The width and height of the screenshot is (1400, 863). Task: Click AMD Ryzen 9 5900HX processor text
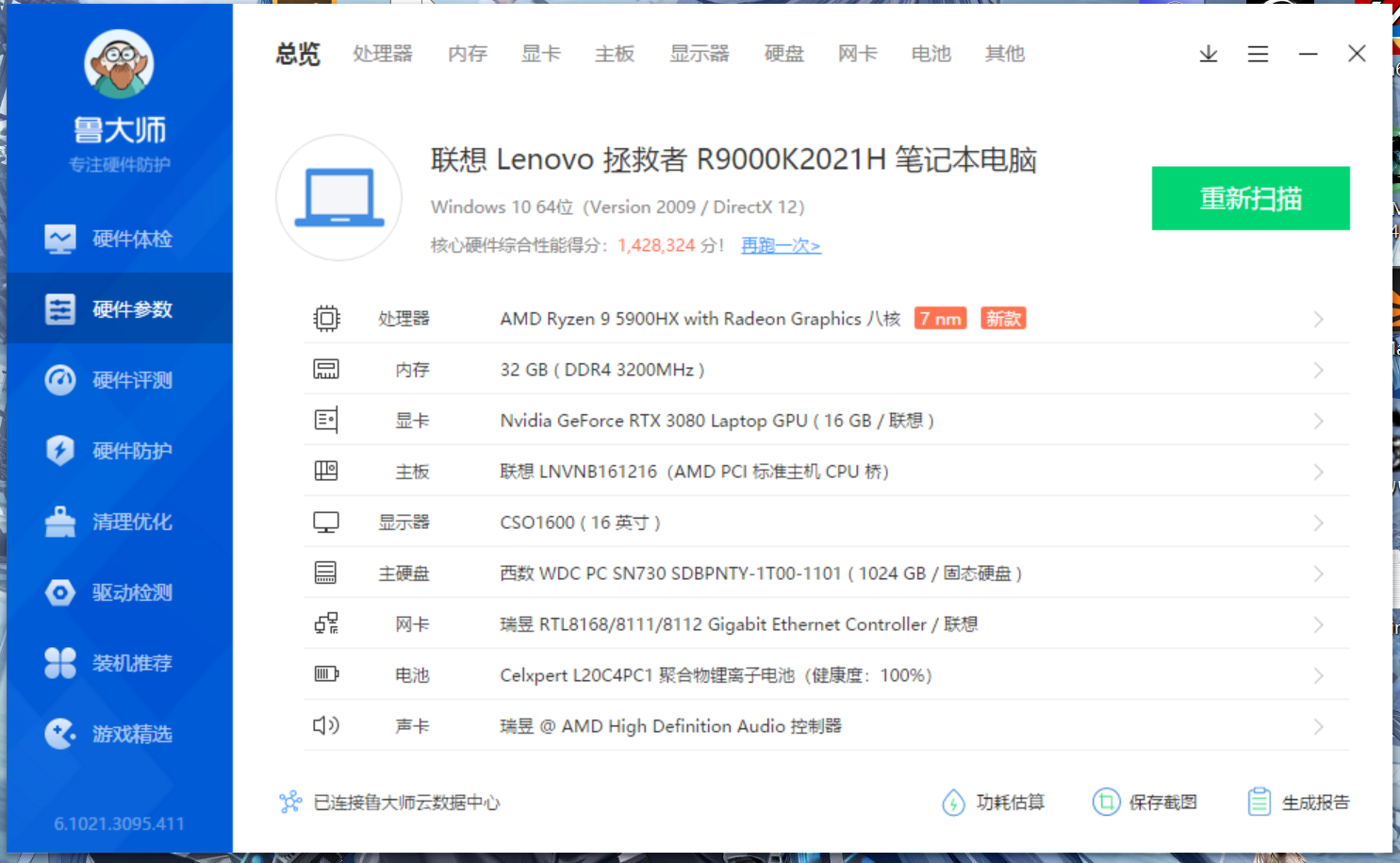(700, 319)
